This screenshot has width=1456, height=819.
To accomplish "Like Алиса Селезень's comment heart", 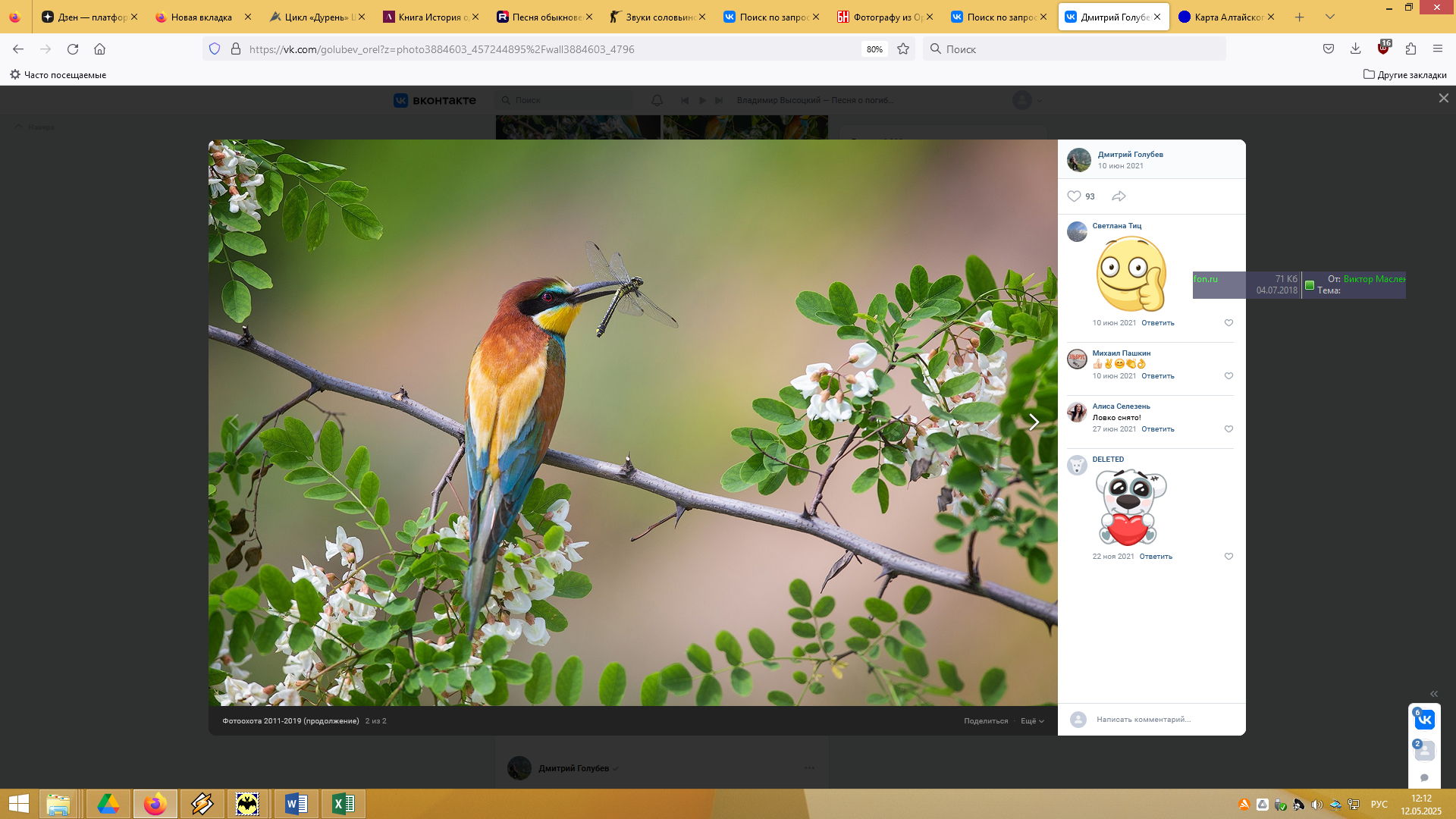I will coord(1228,429).
